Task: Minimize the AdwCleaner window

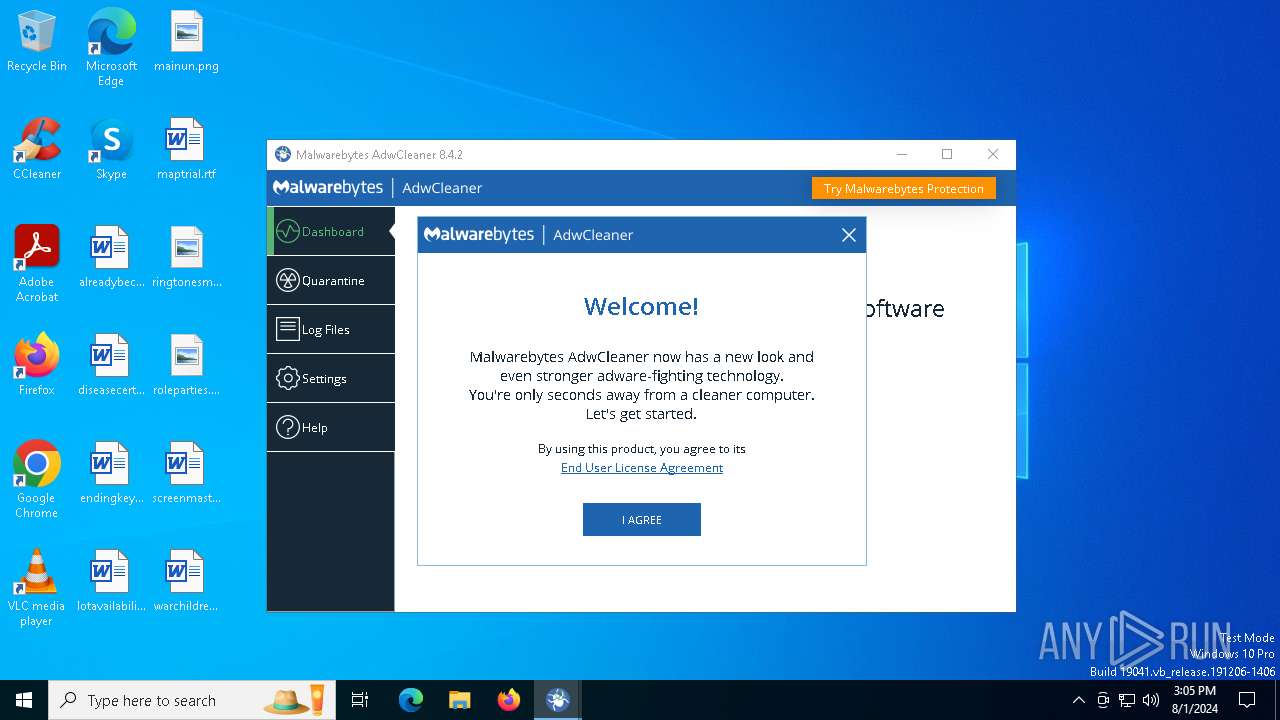Action: pos(902,154)
